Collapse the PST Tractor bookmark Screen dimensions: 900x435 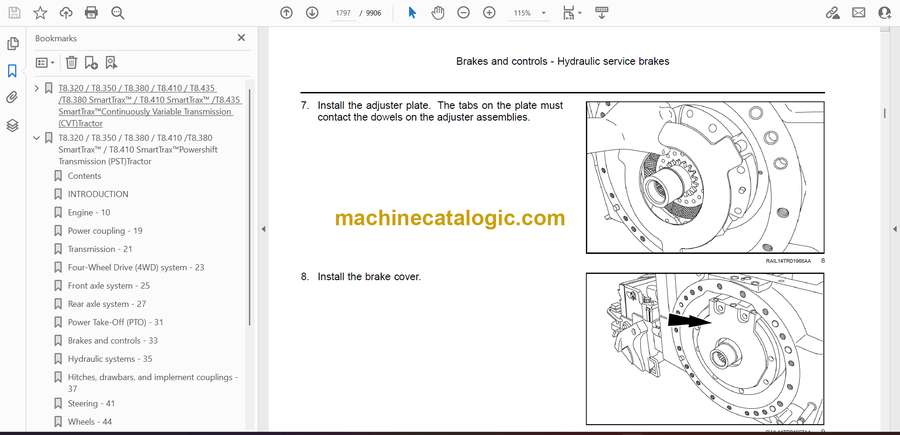37,138
